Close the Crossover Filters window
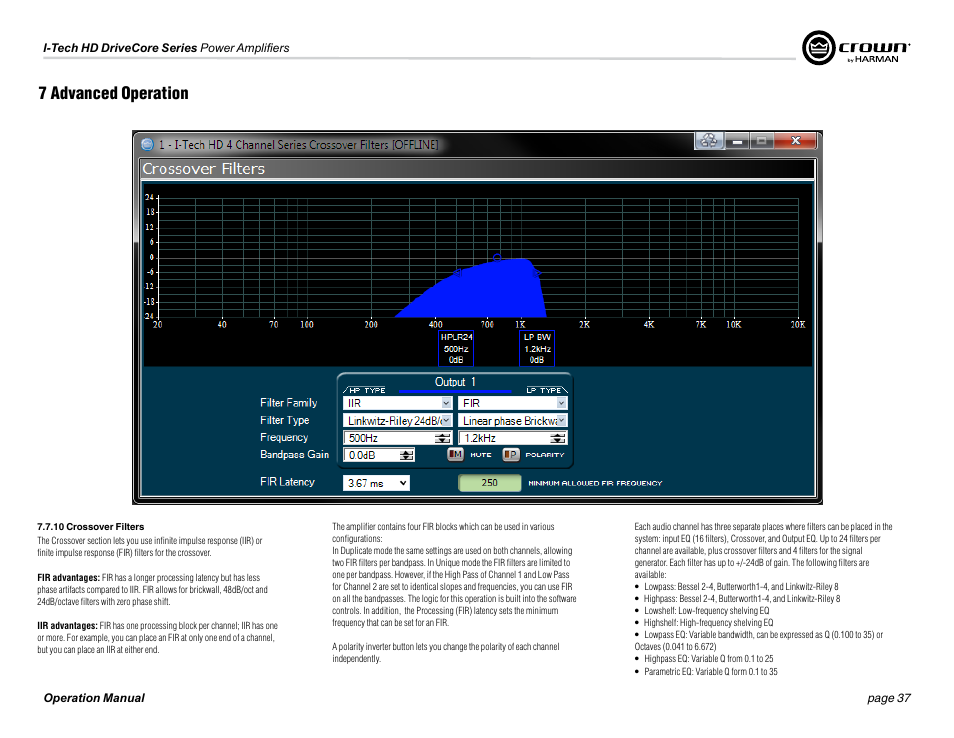 795,141
